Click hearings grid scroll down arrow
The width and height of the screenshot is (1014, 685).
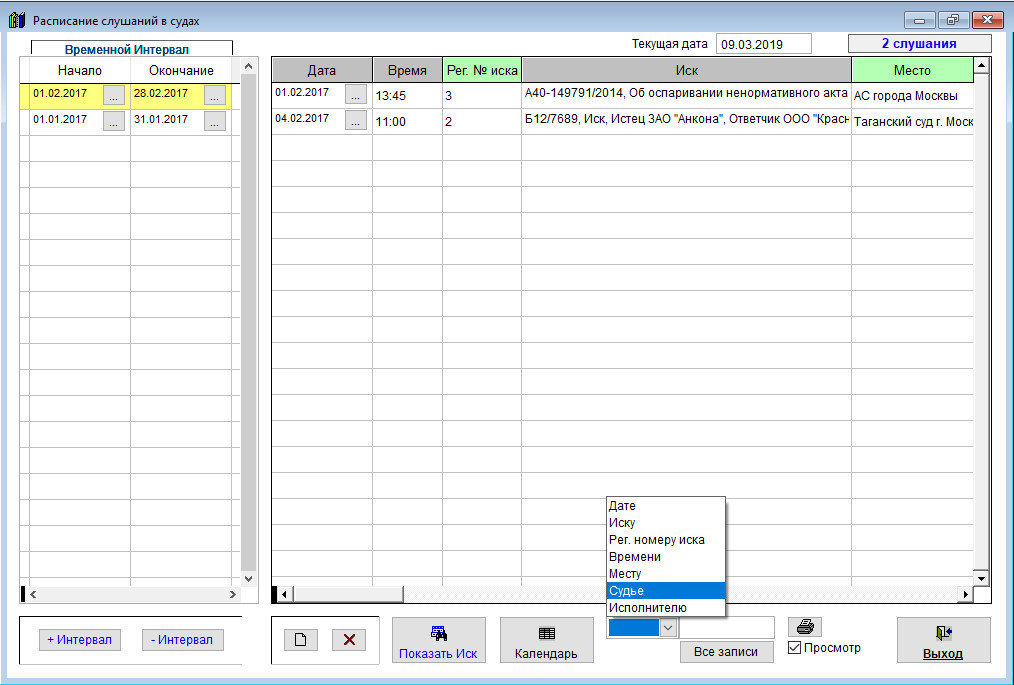982,578
